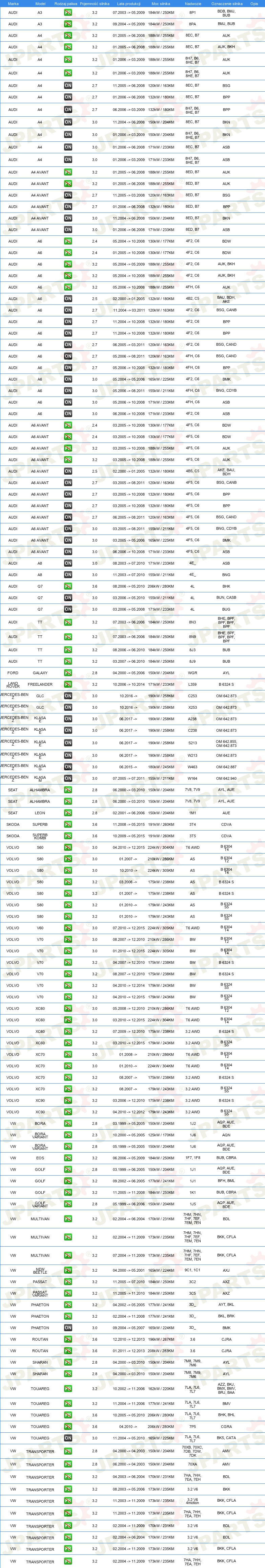
Task: Select body code 1F7, 1F8
Action: click(192, 1158)
